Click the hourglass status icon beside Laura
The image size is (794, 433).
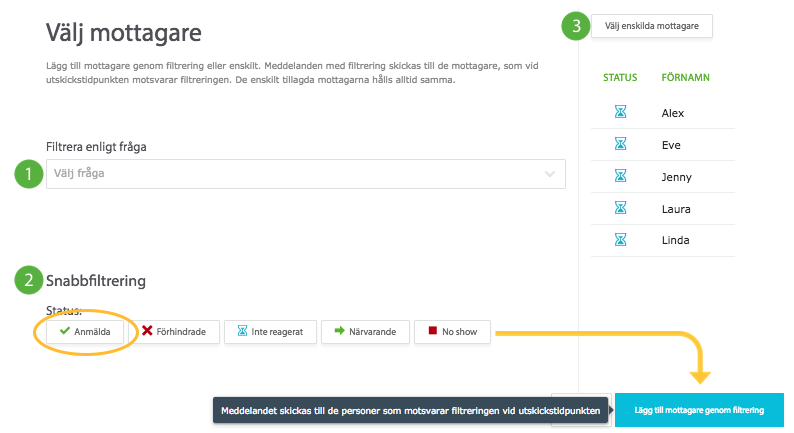pos(620,208)
